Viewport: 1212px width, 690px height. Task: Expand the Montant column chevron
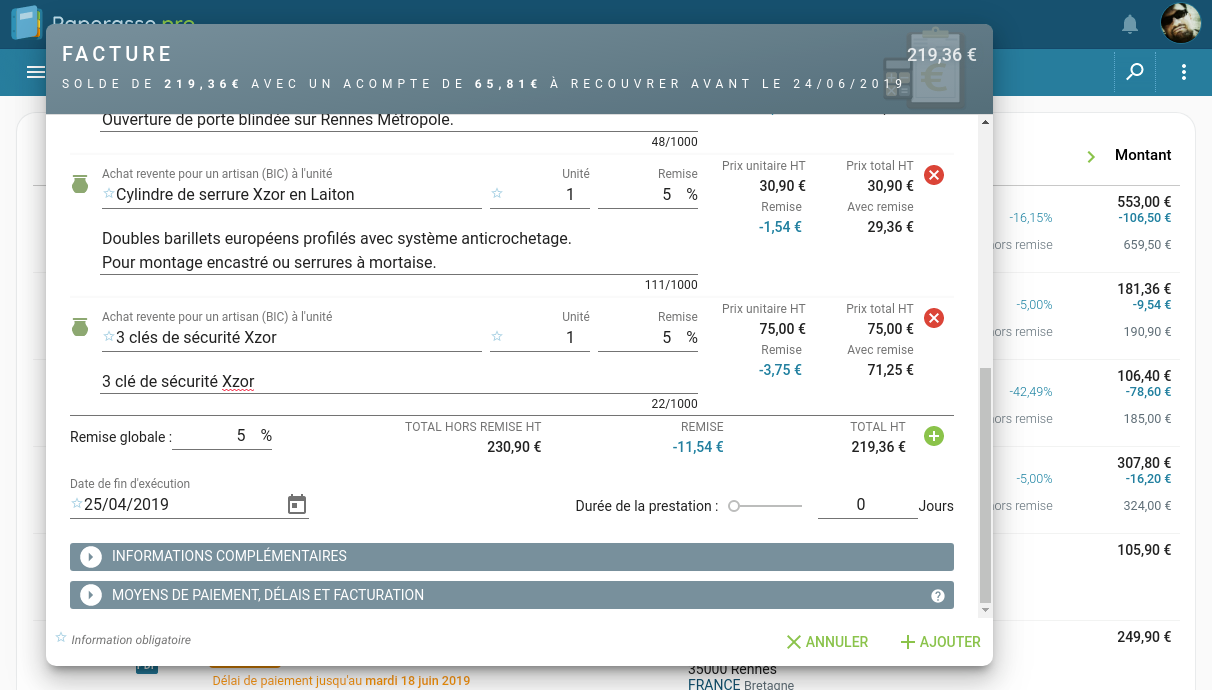pyautogui.click(x=1091, y=156)
